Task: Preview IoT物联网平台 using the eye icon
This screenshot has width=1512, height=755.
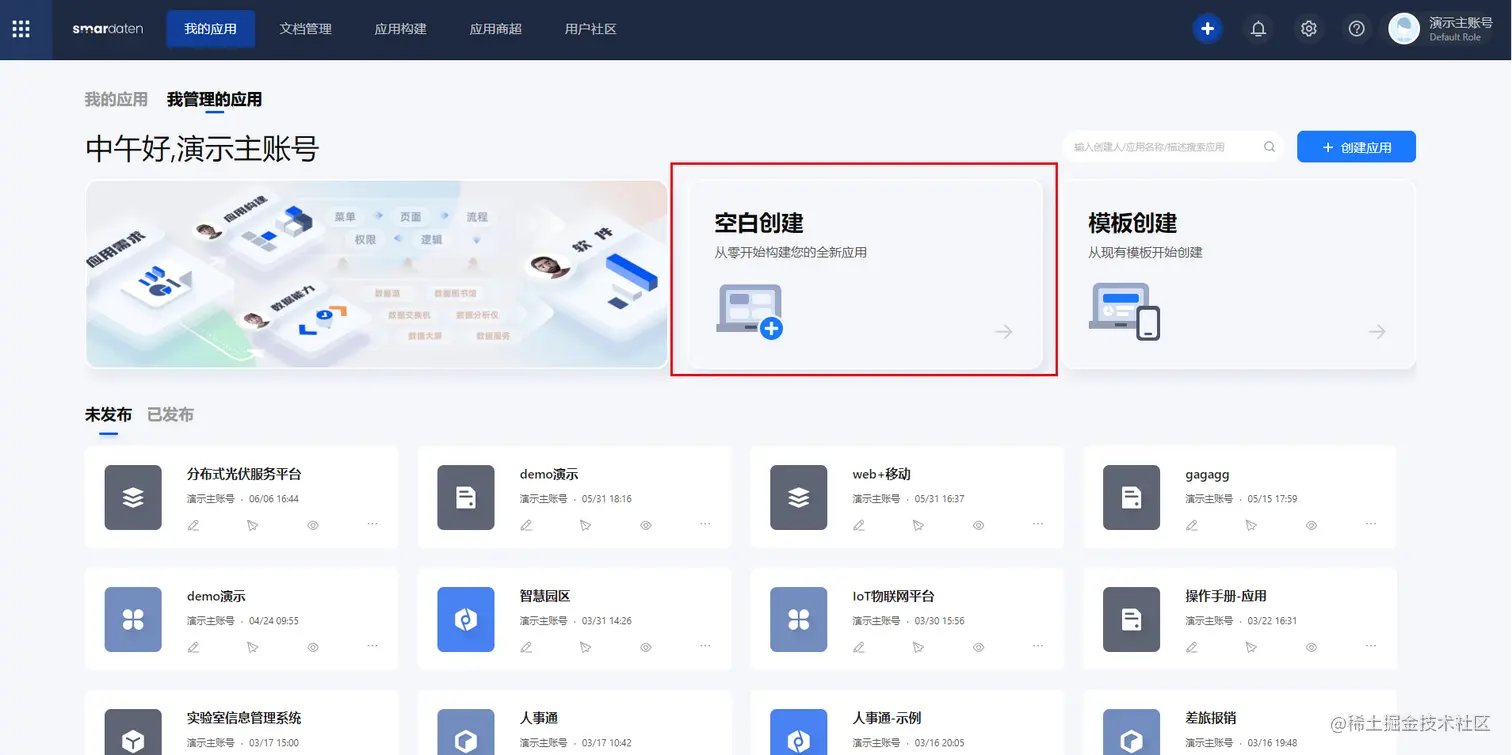Action: click(978, 647)
